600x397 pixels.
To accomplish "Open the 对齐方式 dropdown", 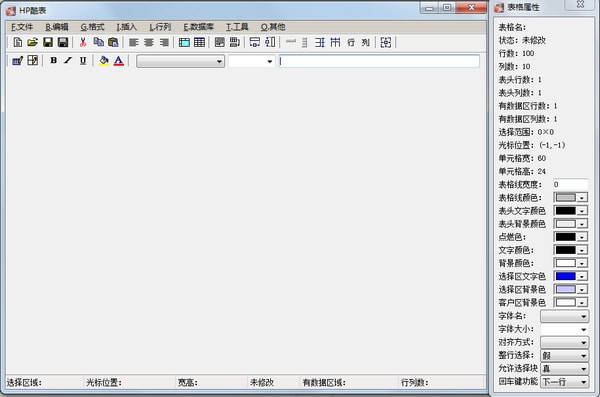I will pos(564,342).
